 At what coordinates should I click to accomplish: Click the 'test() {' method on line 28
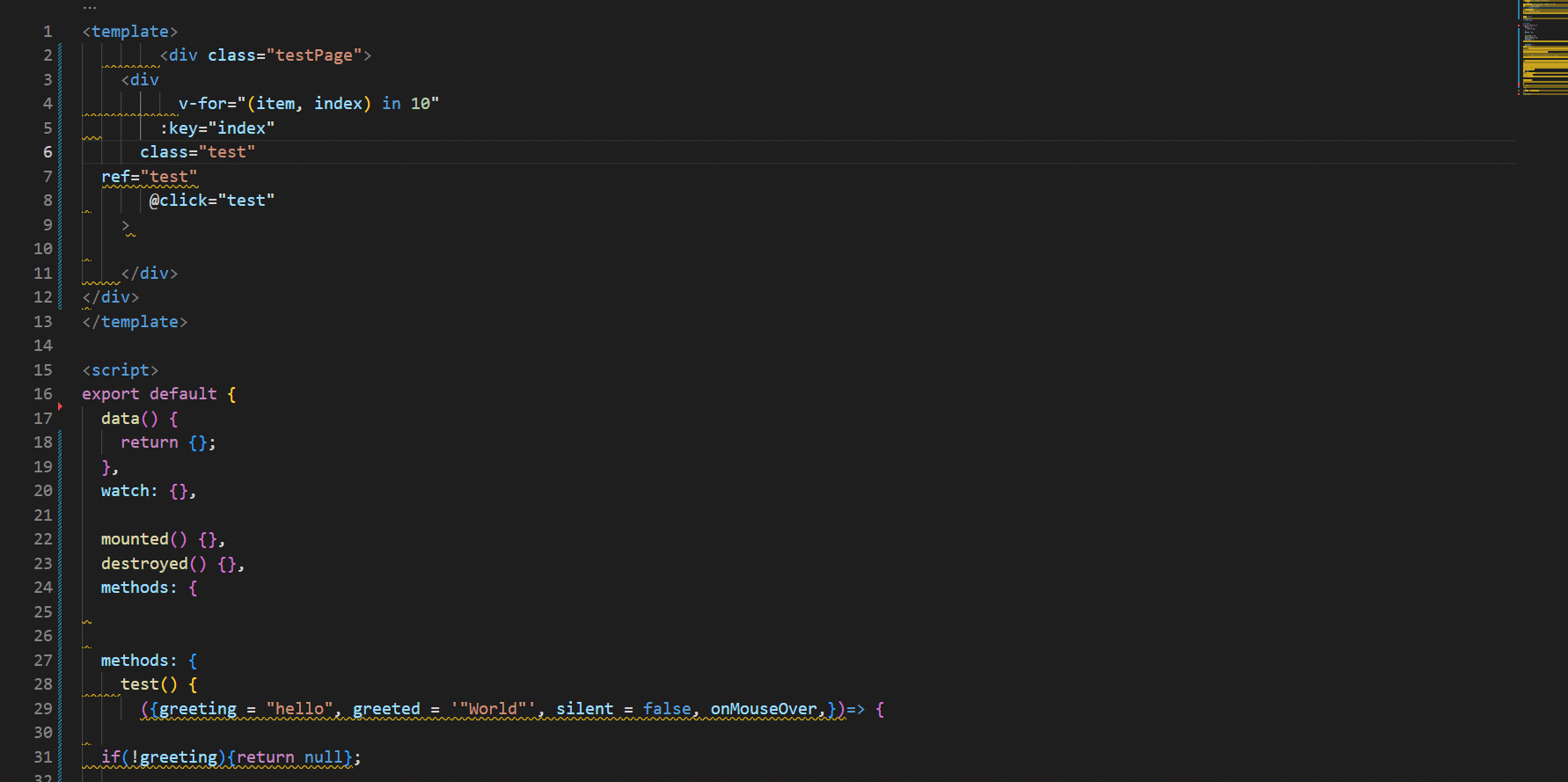(159, 684)
